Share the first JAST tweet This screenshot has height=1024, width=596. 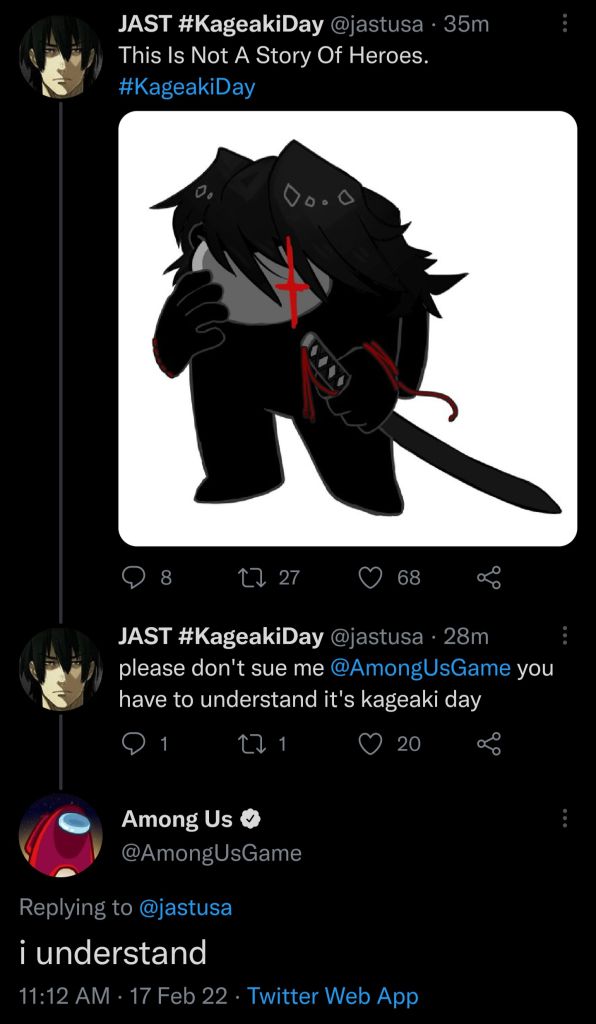coord(489,577)
